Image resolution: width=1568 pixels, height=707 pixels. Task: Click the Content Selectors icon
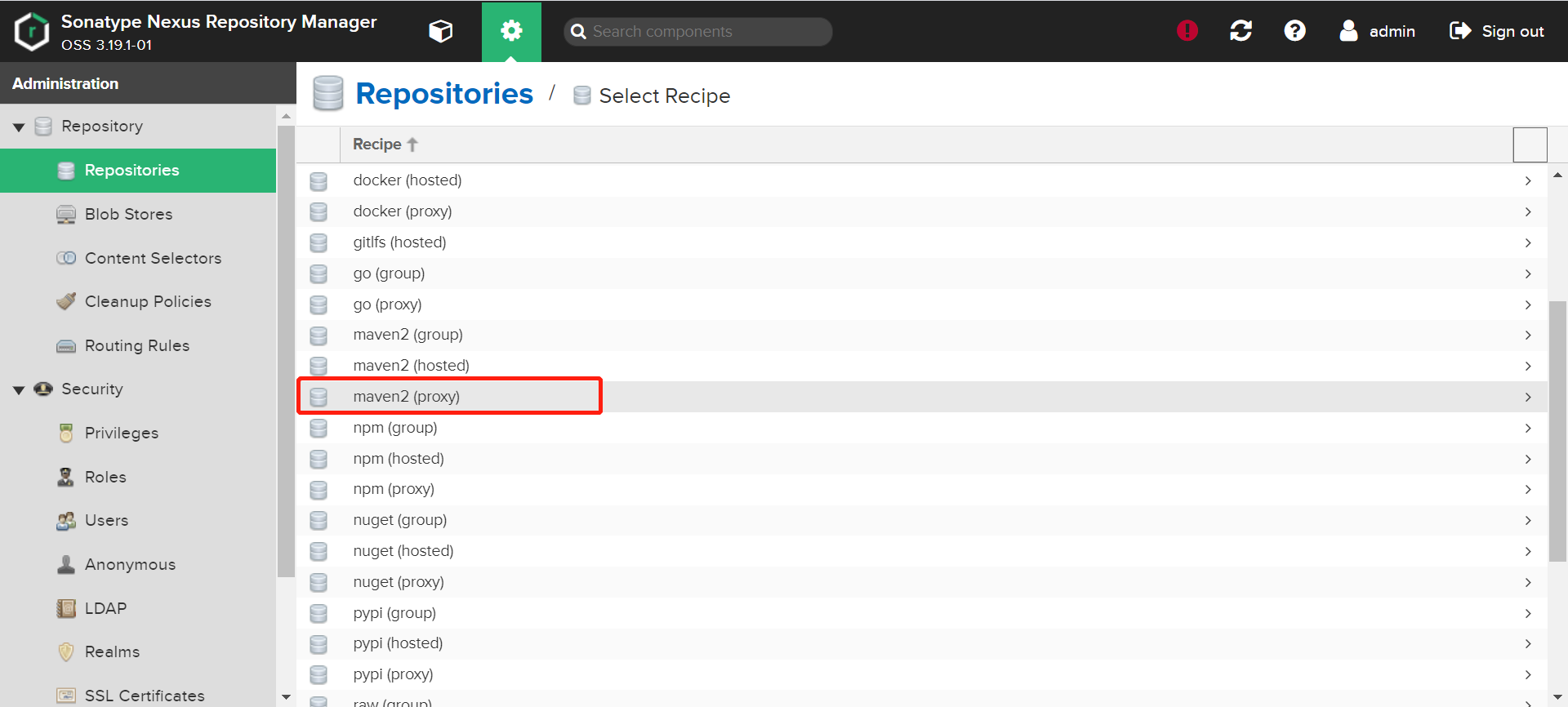tap(66, 258)
